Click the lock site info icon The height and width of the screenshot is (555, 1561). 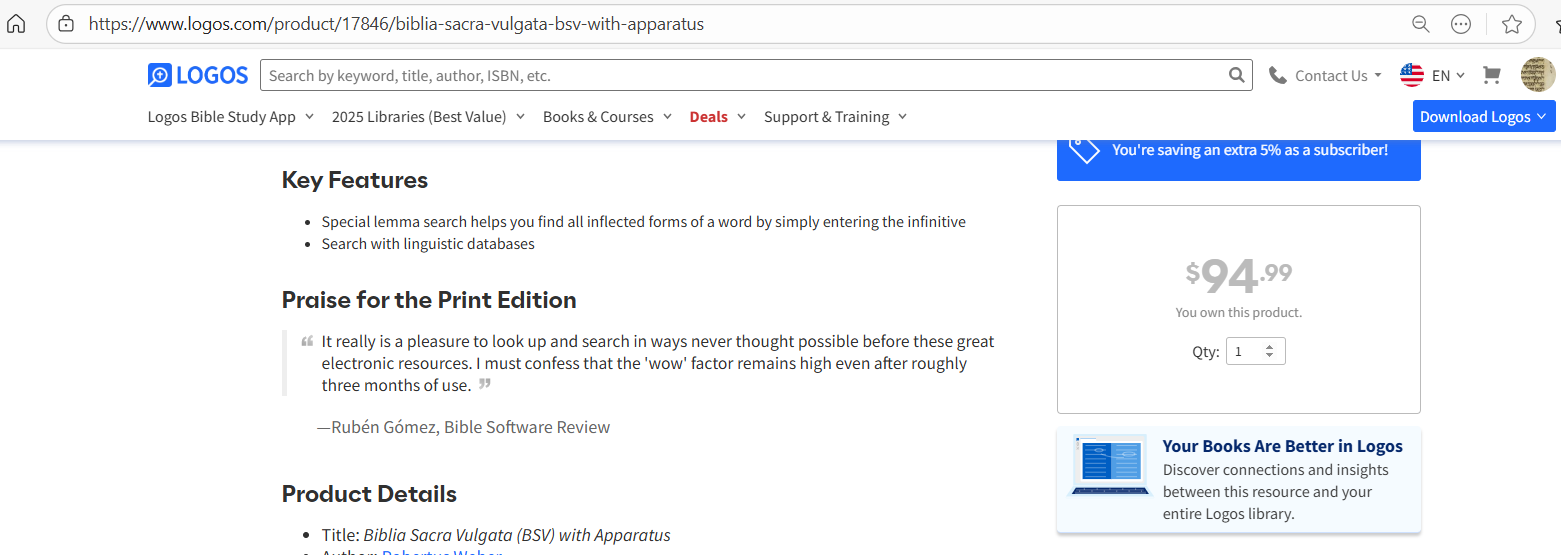(x=66, y=24)
